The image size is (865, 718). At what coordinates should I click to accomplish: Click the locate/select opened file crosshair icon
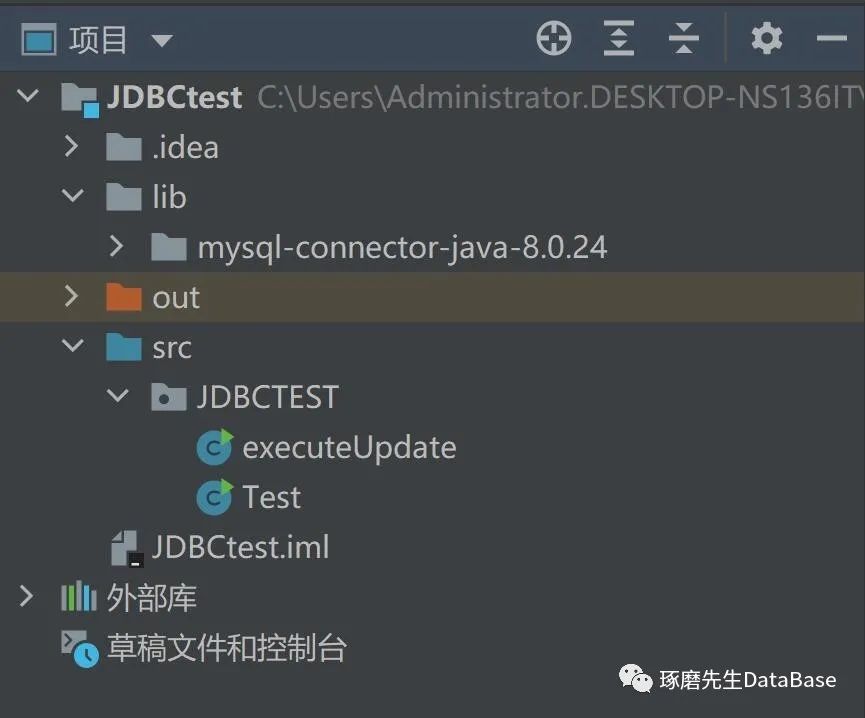pyautogui.click(x=554, y=39)
